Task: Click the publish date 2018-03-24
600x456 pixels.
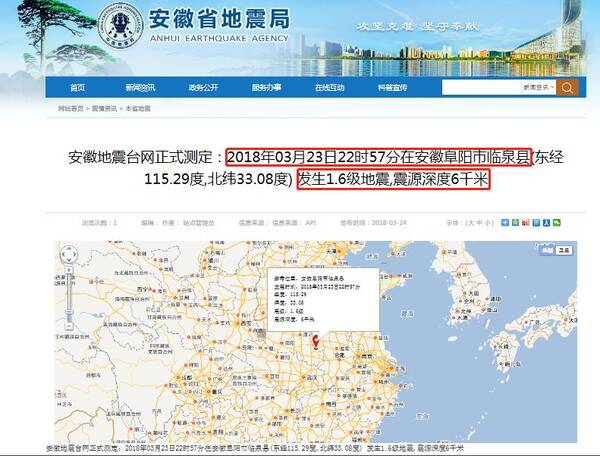Action: [389, 223]
